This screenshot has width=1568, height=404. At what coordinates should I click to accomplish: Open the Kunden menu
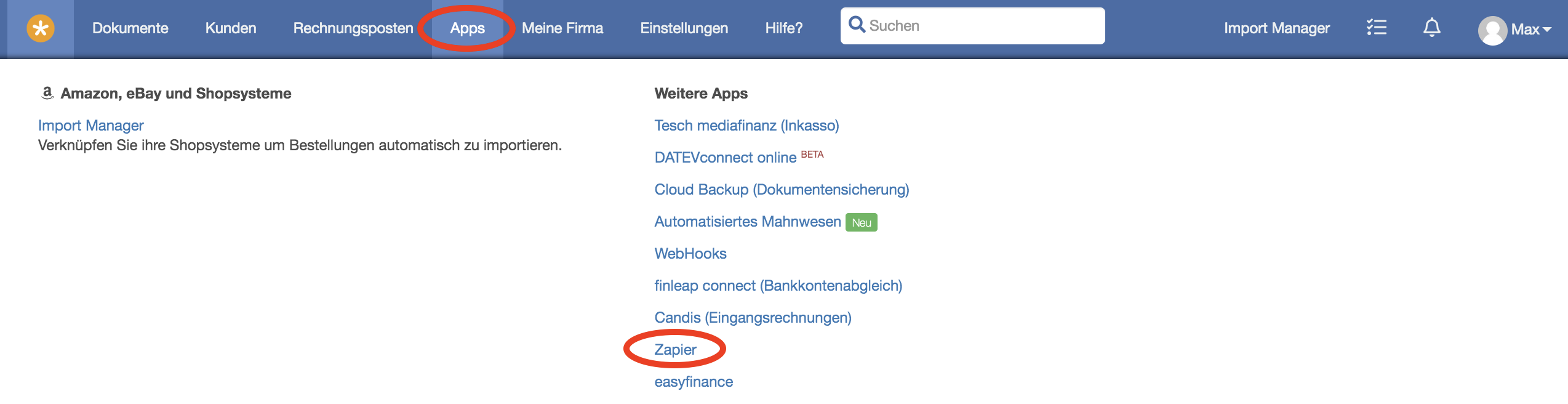[x=231, y=28]
